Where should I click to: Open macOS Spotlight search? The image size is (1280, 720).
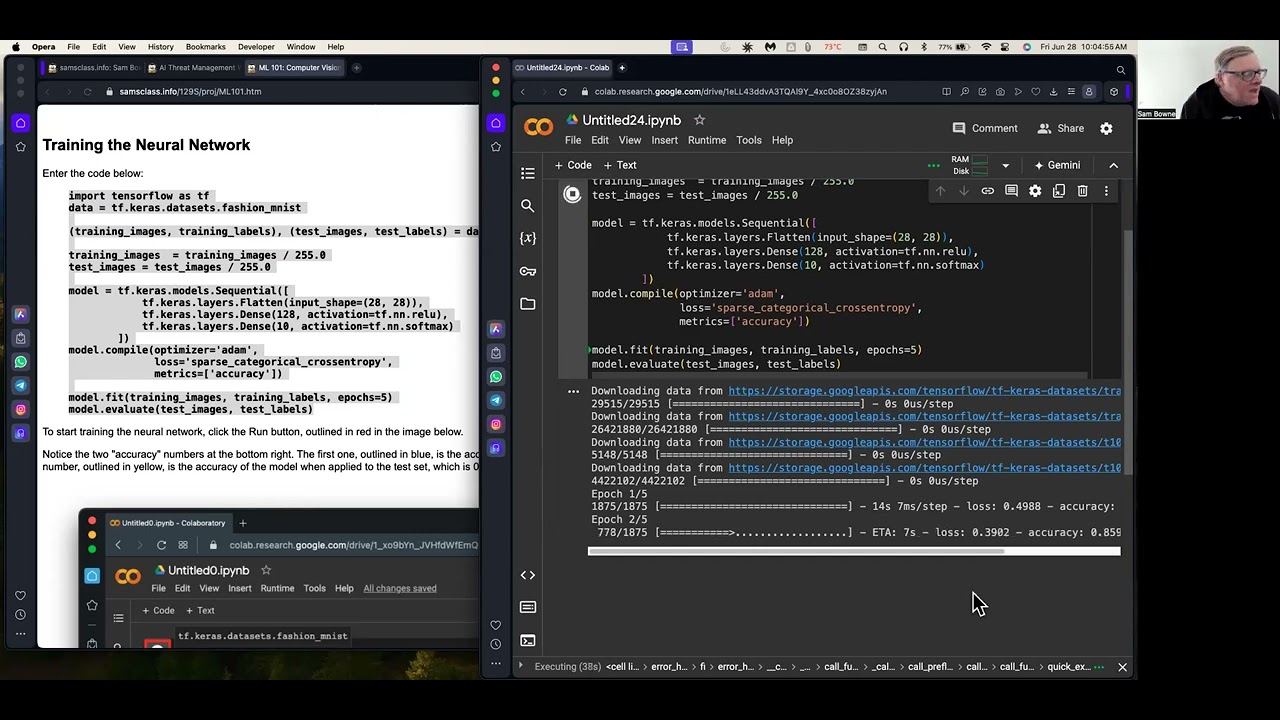point(882,47)
